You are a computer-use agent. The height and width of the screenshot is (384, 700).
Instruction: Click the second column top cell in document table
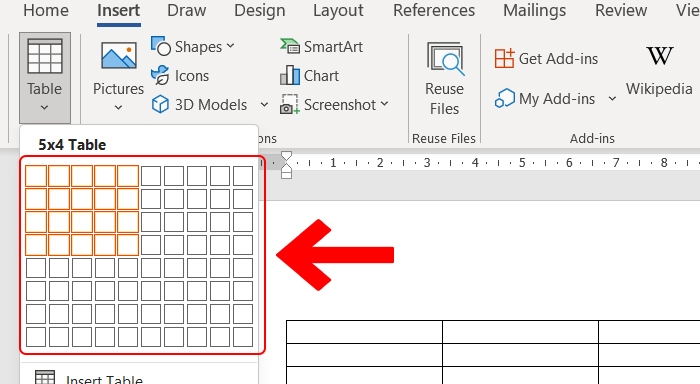[521, 332]
